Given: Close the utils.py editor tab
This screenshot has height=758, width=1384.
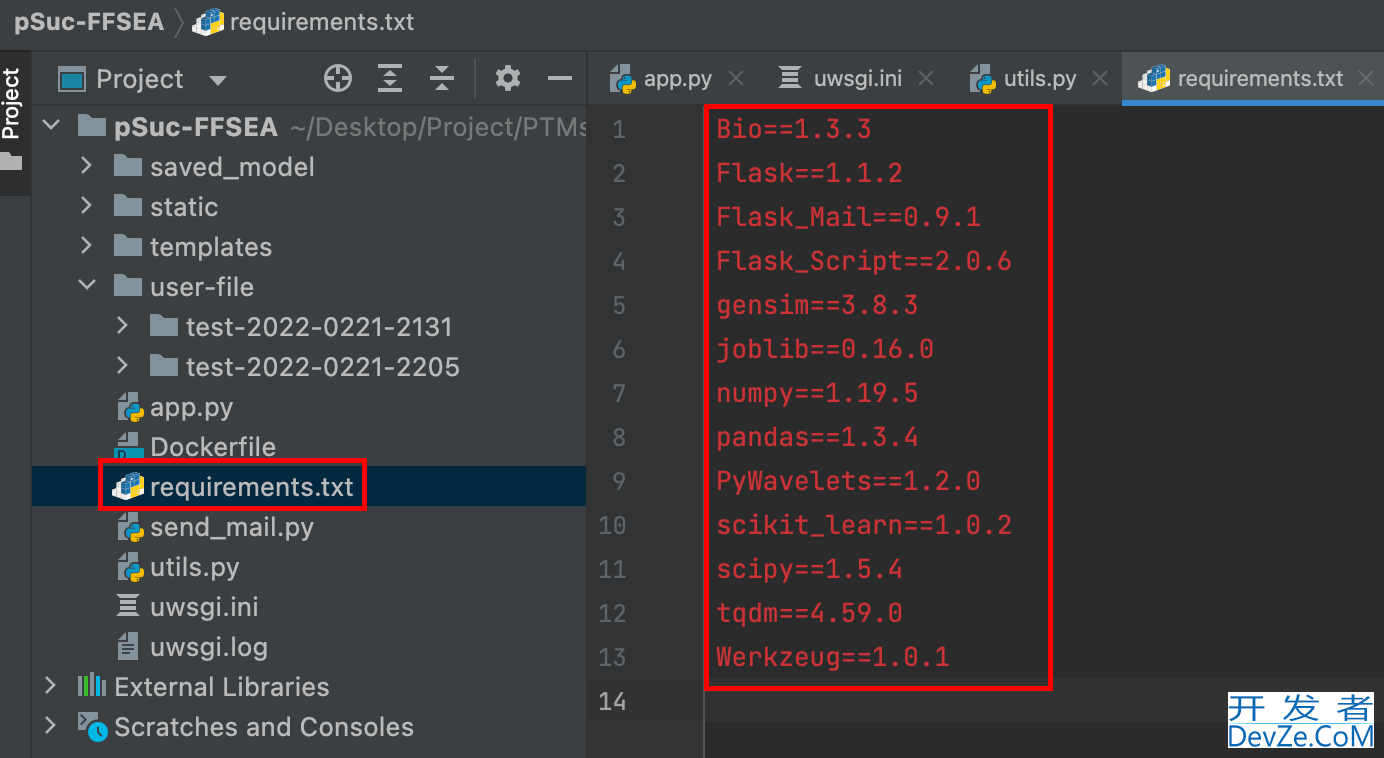Looking at the screenshot, I should [x=1100, y=78].
